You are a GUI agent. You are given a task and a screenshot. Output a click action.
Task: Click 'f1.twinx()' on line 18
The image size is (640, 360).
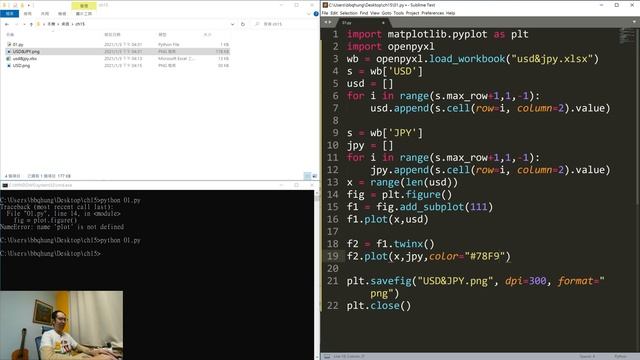click(405, 244)
